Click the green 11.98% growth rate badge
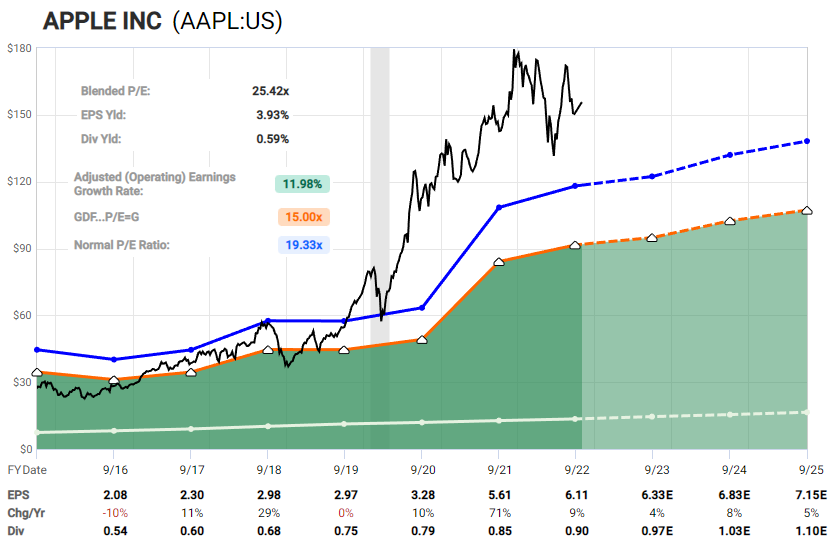This screenshot has width=832, height=550. click(302, 184)
